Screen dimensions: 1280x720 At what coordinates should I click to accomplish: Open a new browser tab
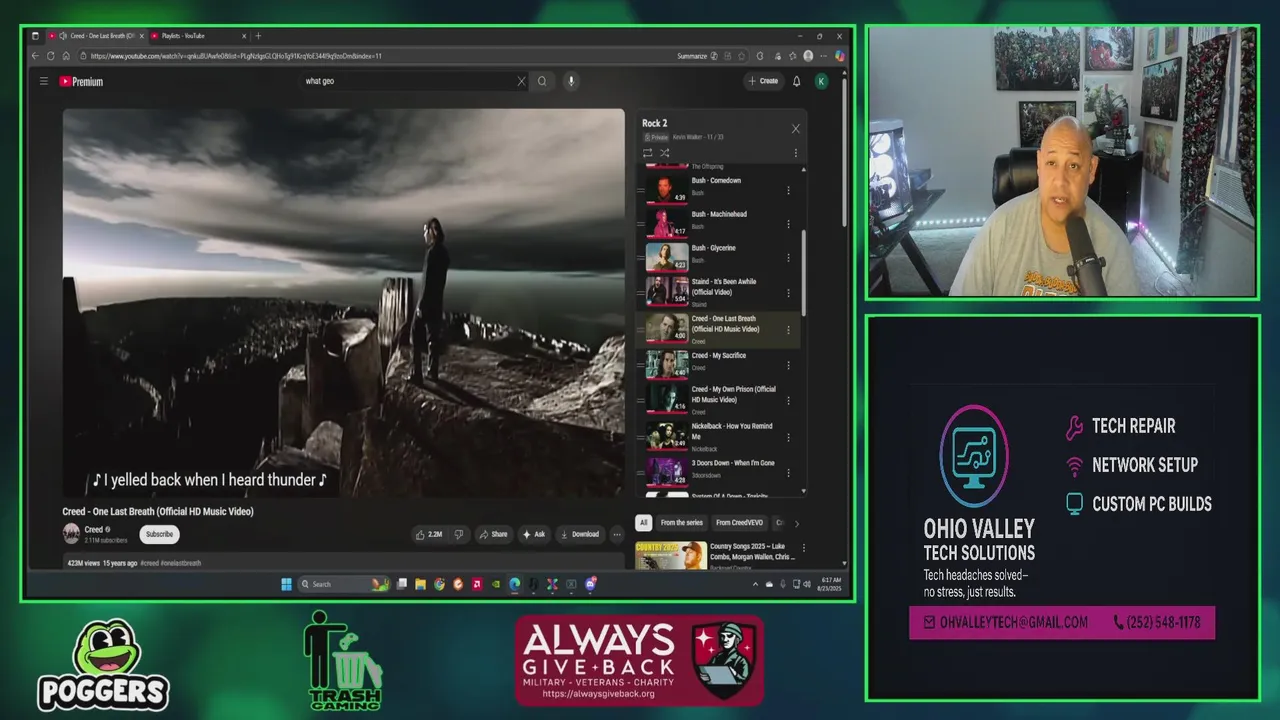click(258, 36)
